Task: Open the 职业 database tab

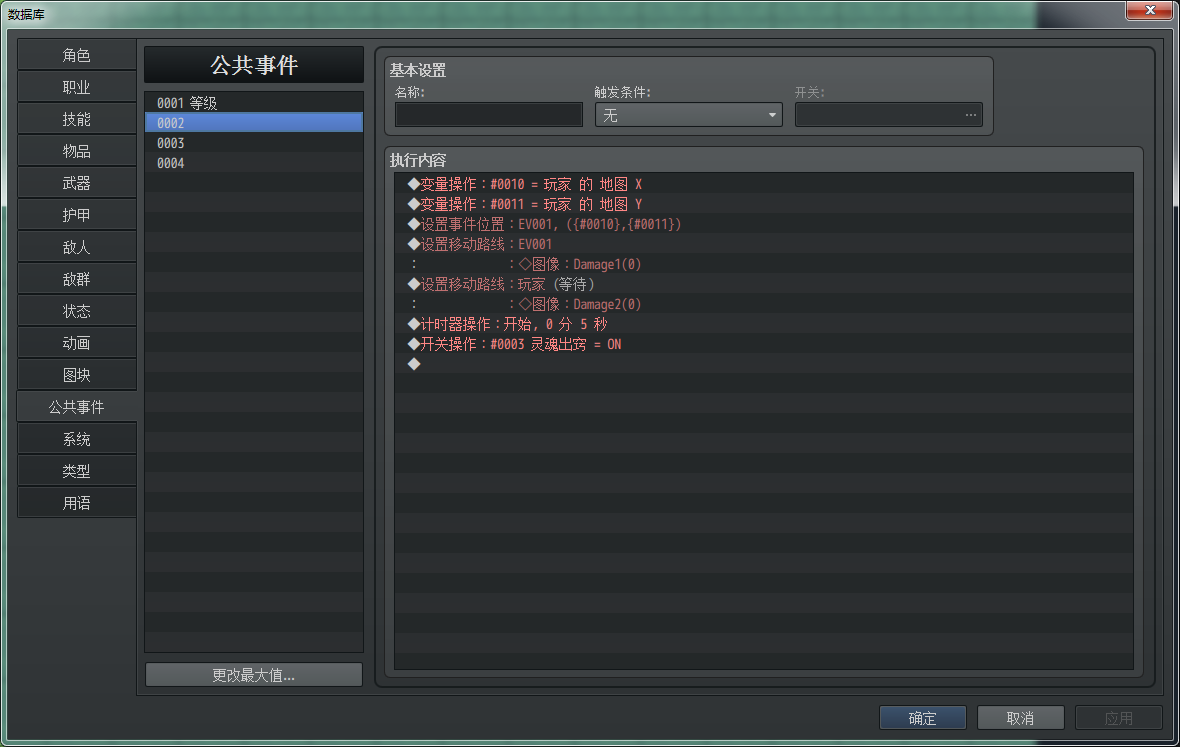Action: pos(77,87)
